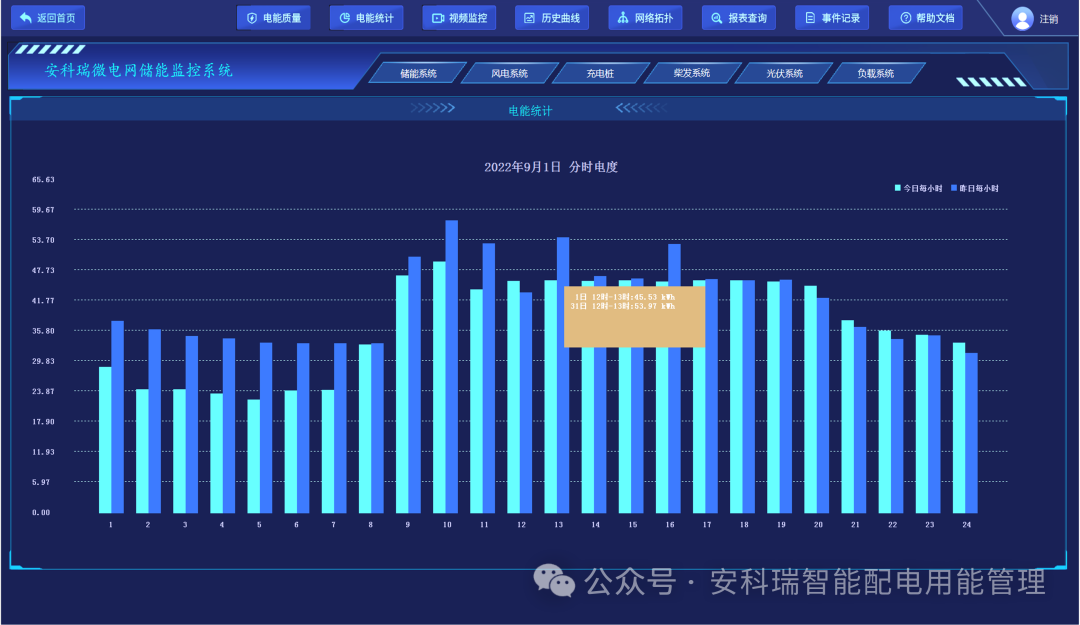Click the topology icon on 网络拓扑

click(x=623, y=18)
